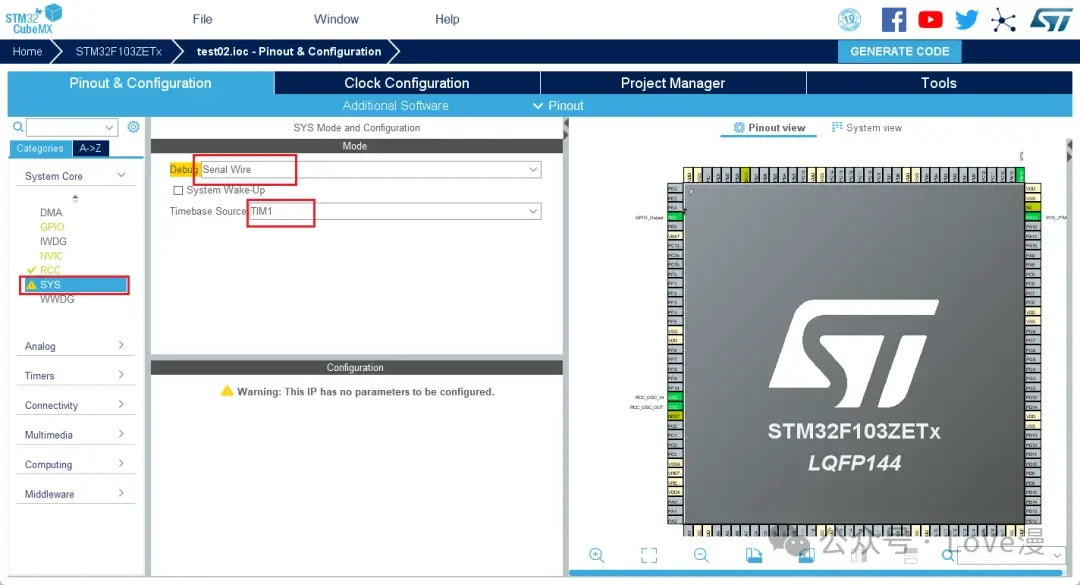Viewport: 1080px width, 585px height.
Task: Open the Twitter page icon
Action: pyautogui.click(x=966, y=19)
